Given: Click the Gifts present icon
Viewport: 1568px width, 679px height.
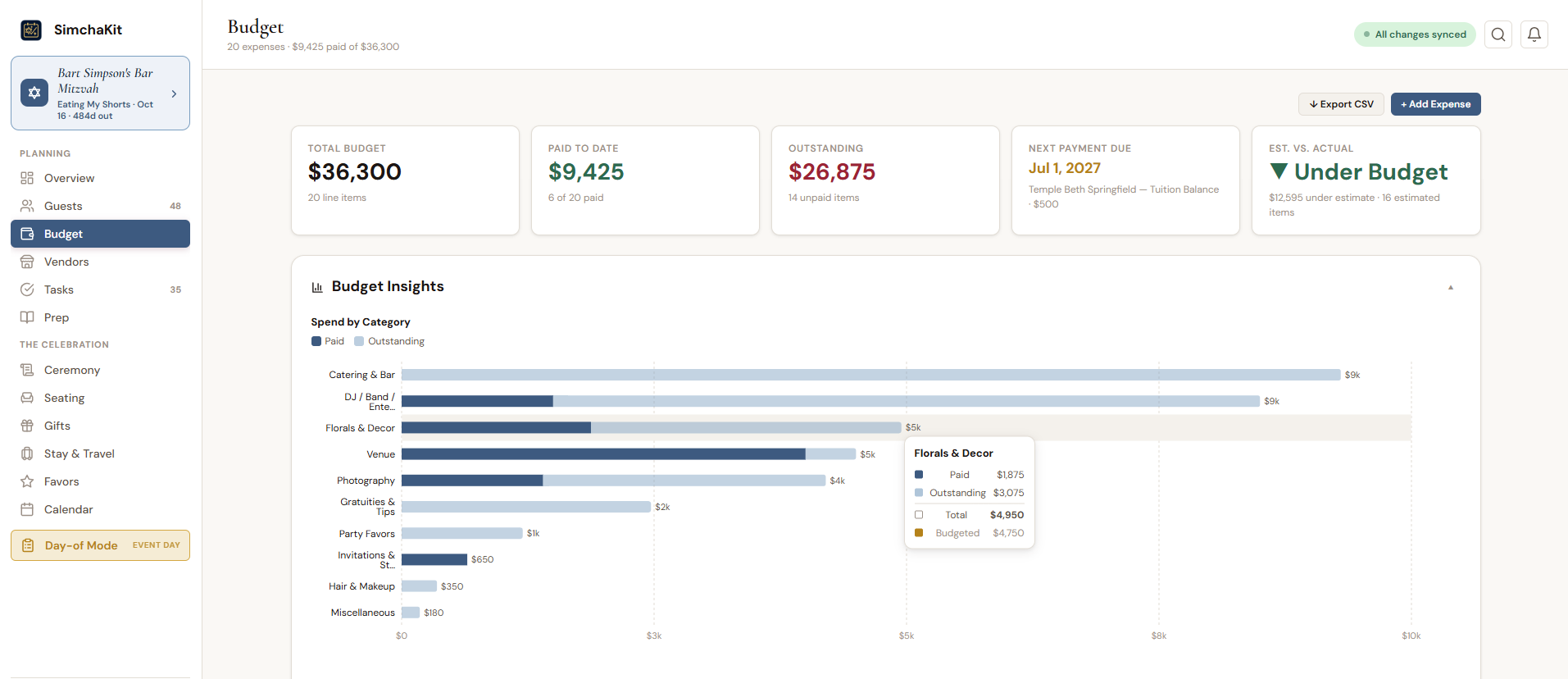Looking at the screenshot, I should tap(27, 426).
